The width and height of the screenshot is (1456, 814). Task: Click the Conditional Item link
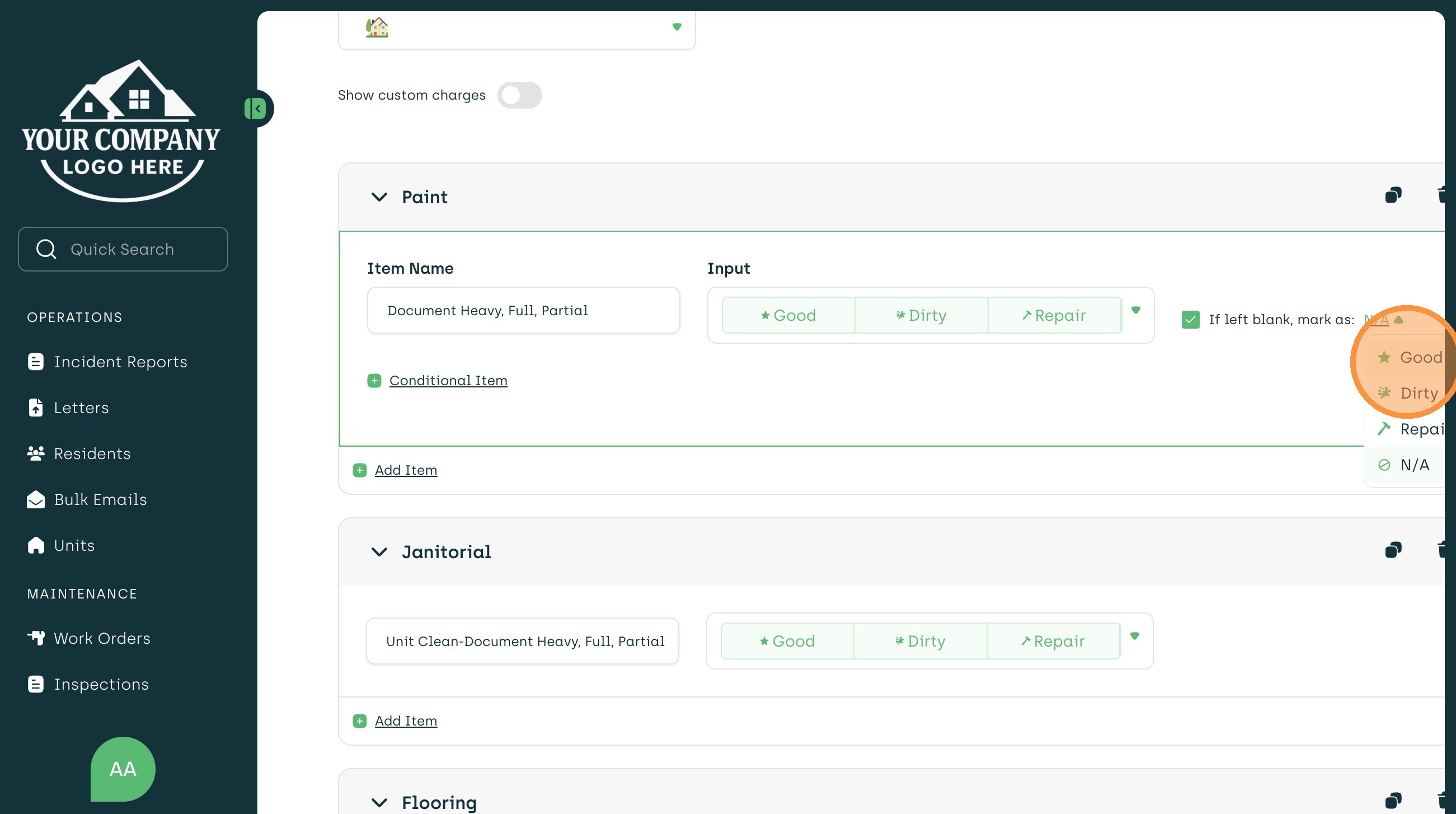pyautogui.click(x=448, y=381)
